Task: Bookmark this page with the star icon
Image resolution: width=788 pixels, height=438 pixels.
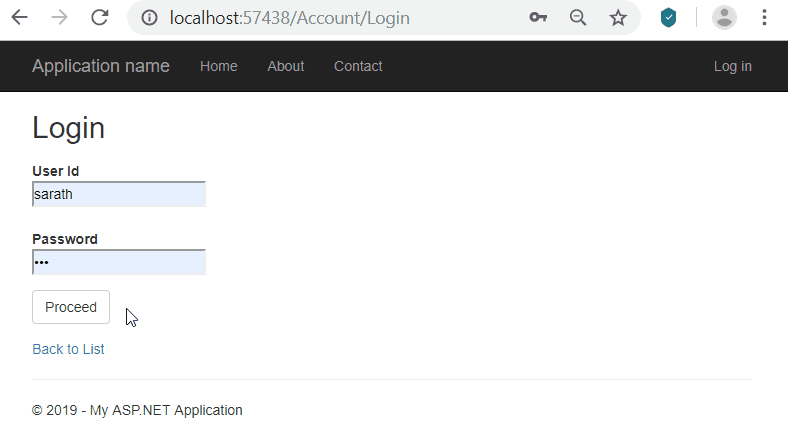Action: point(618,18)
